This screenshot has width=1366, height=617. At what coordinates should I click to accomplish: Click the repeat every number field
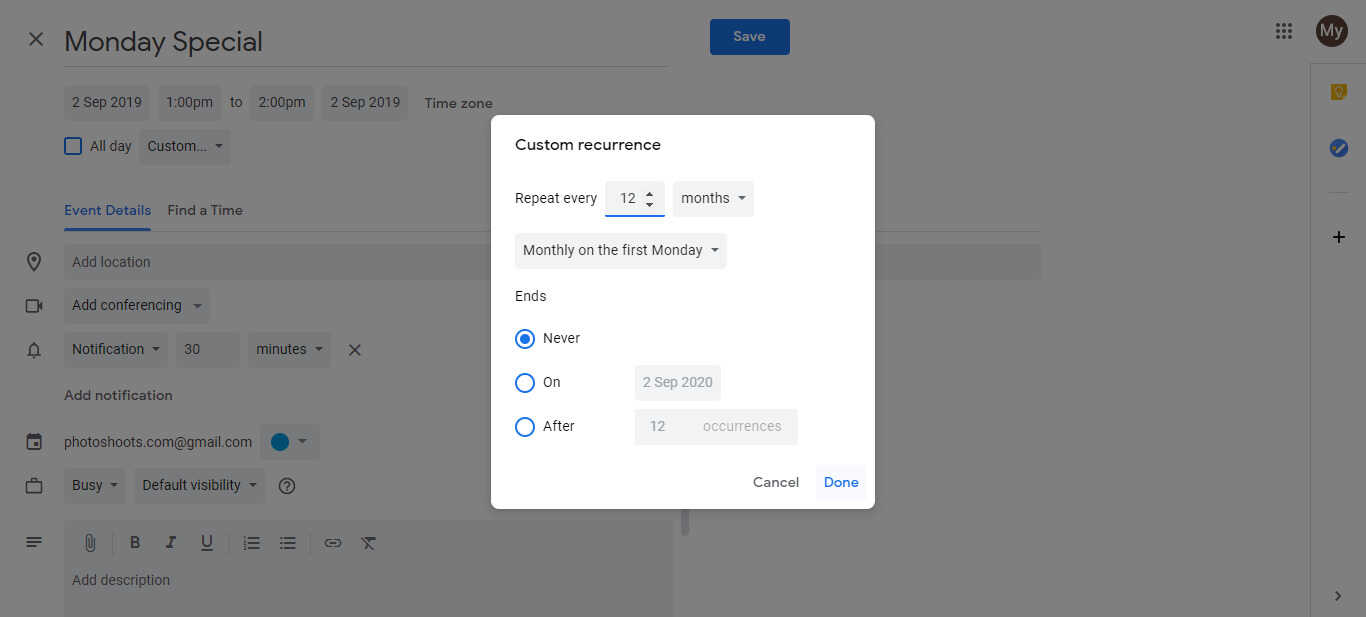click(635, 199)
